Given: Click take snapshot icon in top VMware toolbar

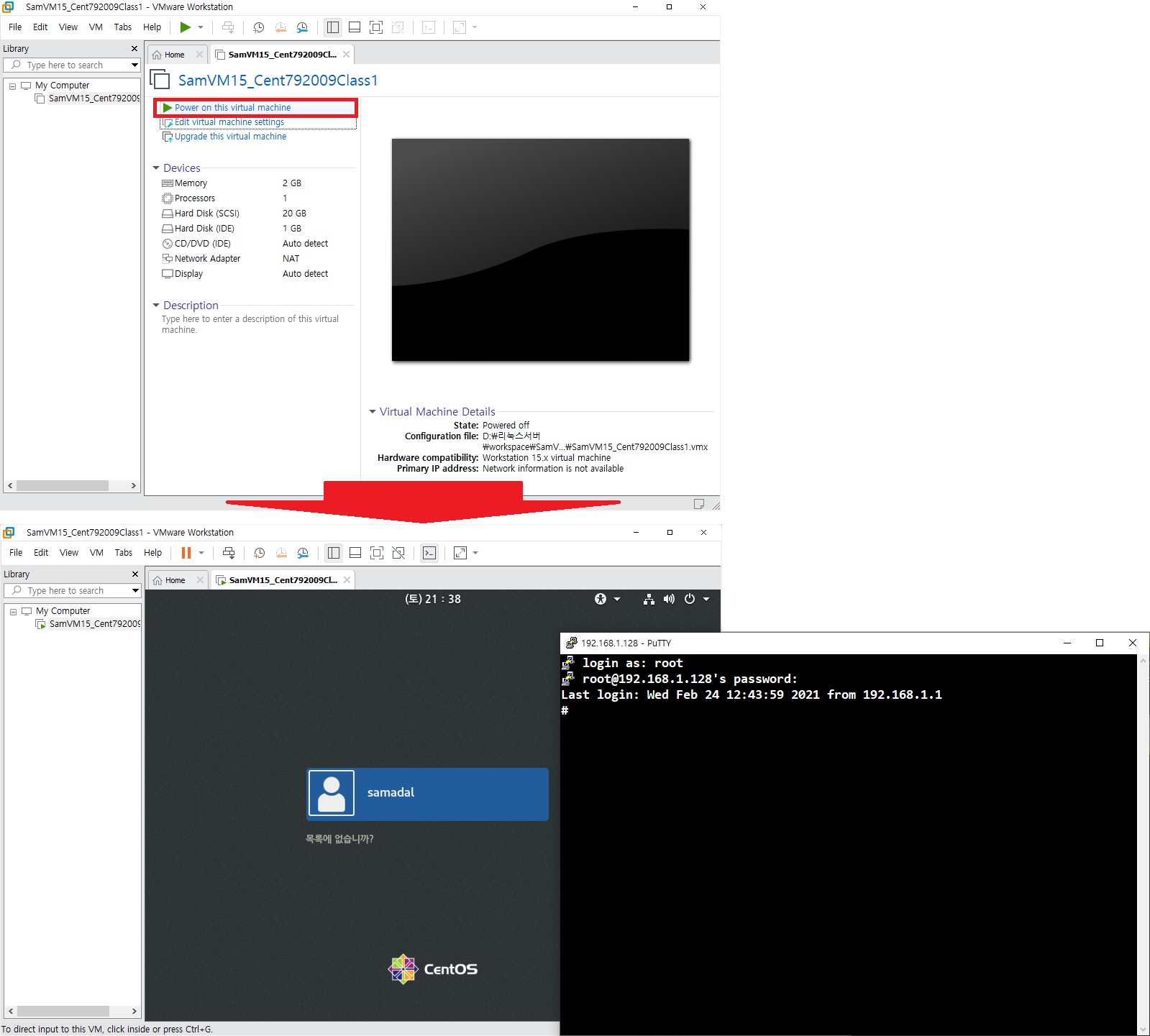Looking at the screenshot, I should tap(259, 27).
